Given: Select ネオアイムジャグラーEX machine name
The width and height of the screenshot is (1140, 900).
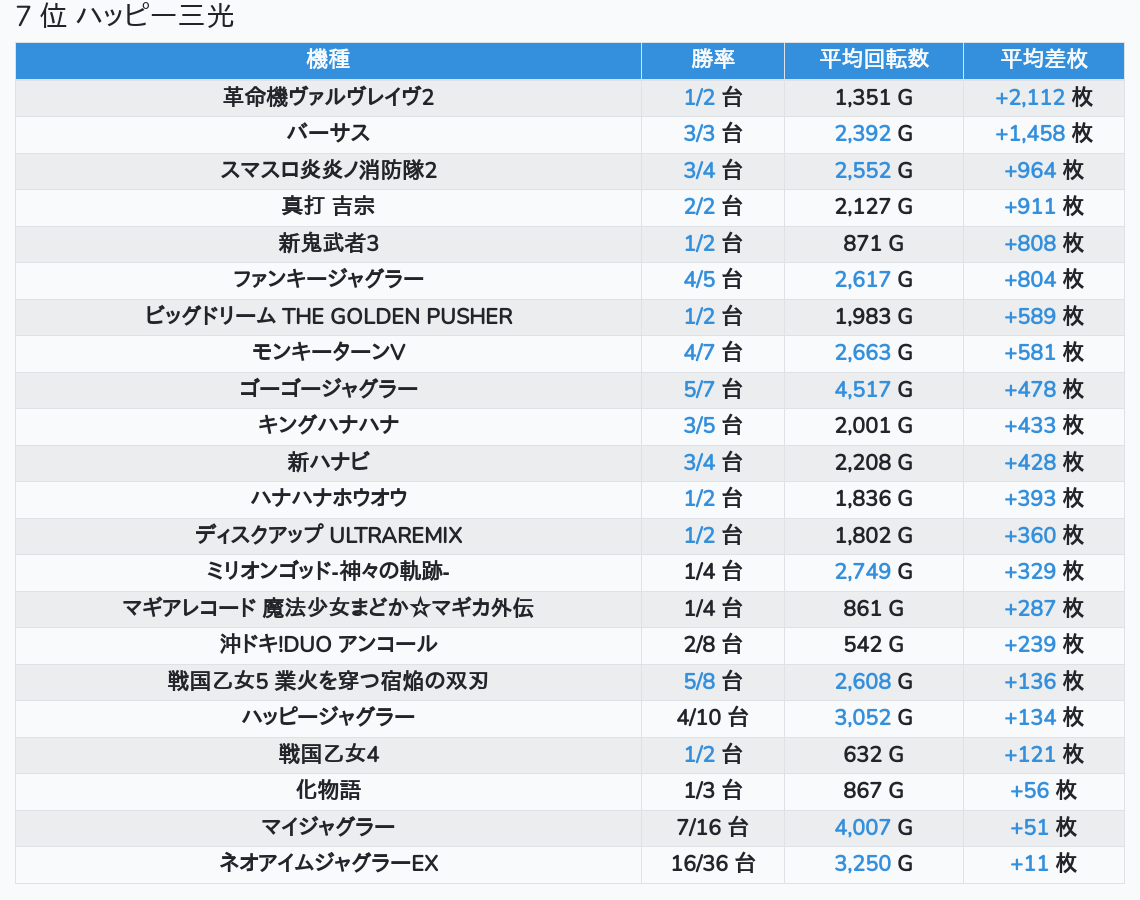Looking at the screenshot, I should [x=328, y=864].
